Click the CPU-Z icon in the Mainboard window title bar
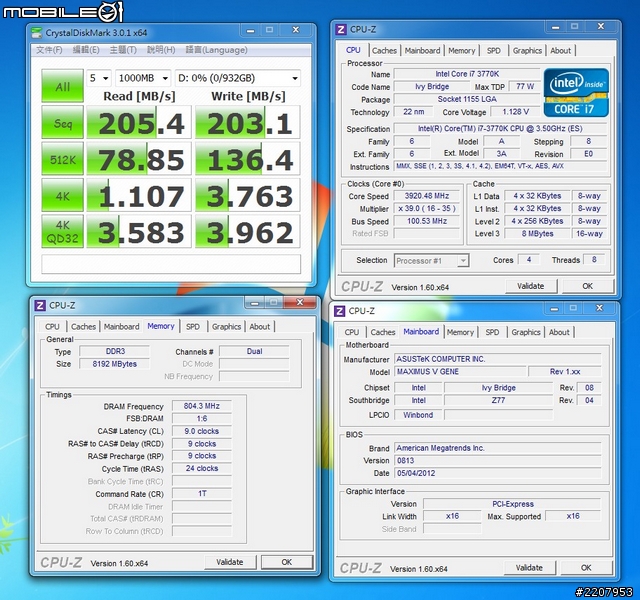Screen dimensions: 640x600 point(340,311)
